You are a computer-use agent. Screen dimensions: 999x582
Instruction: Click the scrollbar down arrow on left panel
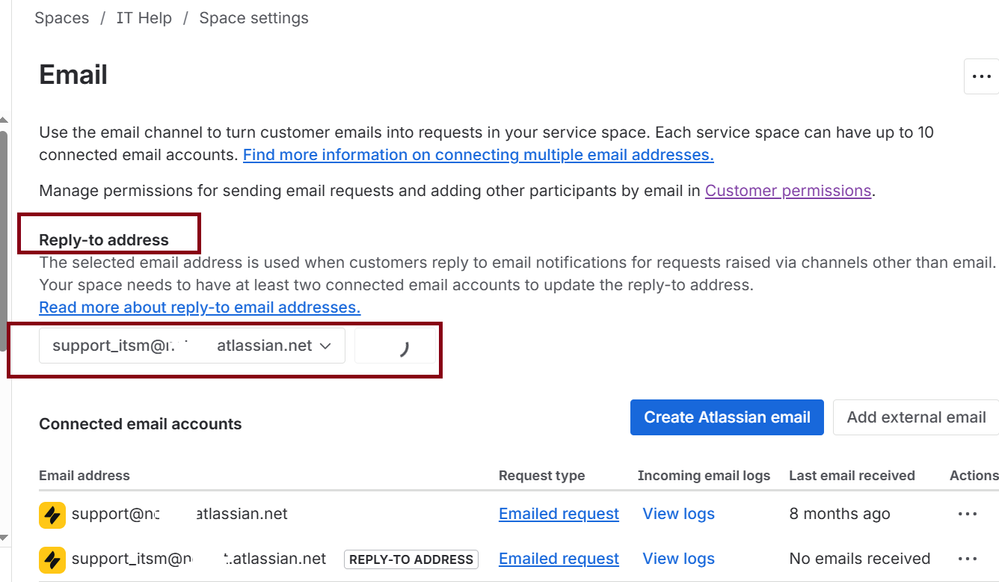coord(3,537)
